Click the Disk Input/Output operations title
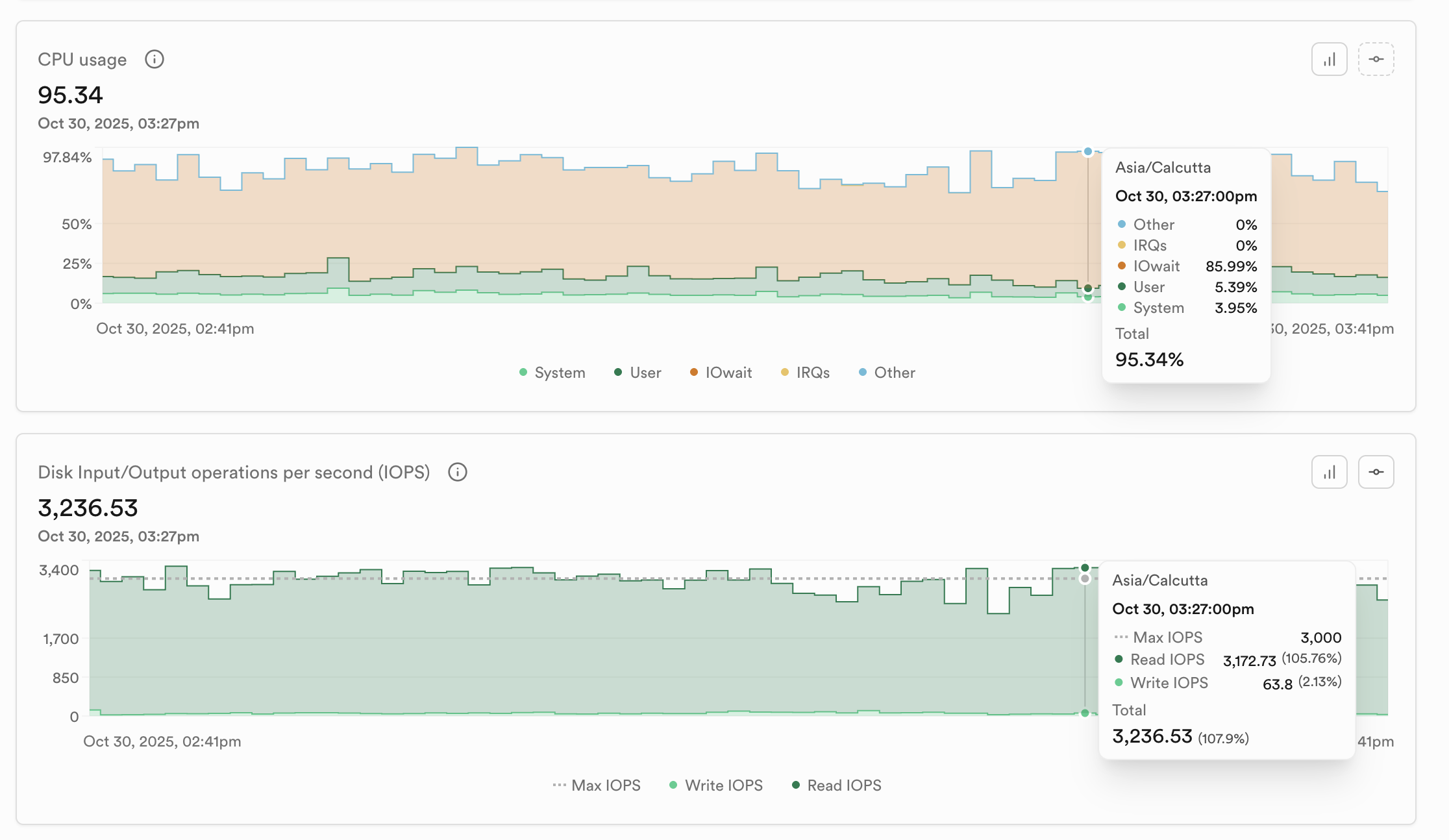The width and height of the screenshot is (1449, 840). (234, 473)
